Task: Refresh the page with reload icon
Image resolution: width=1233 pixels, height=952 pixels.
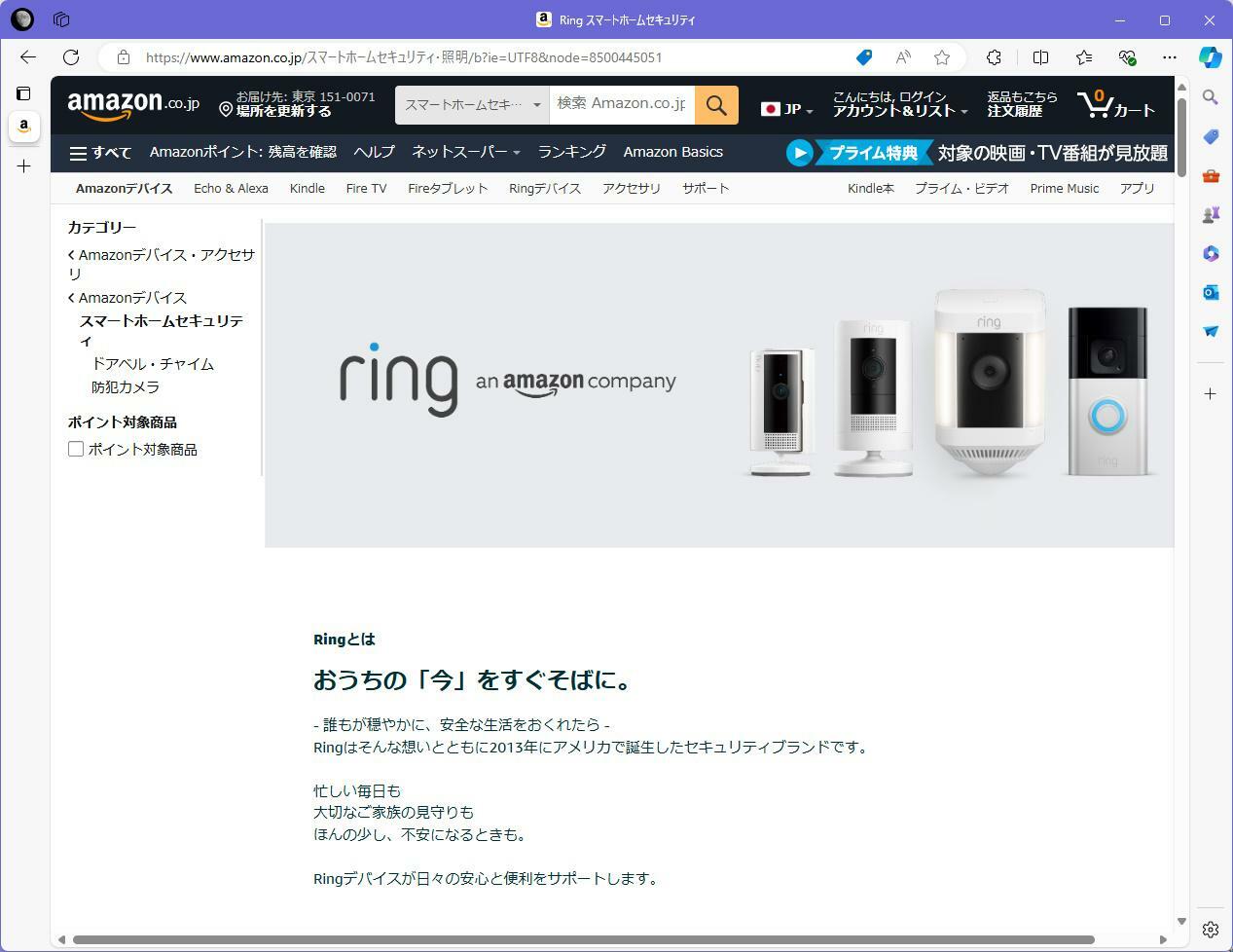Action: [x=71, y=57]
